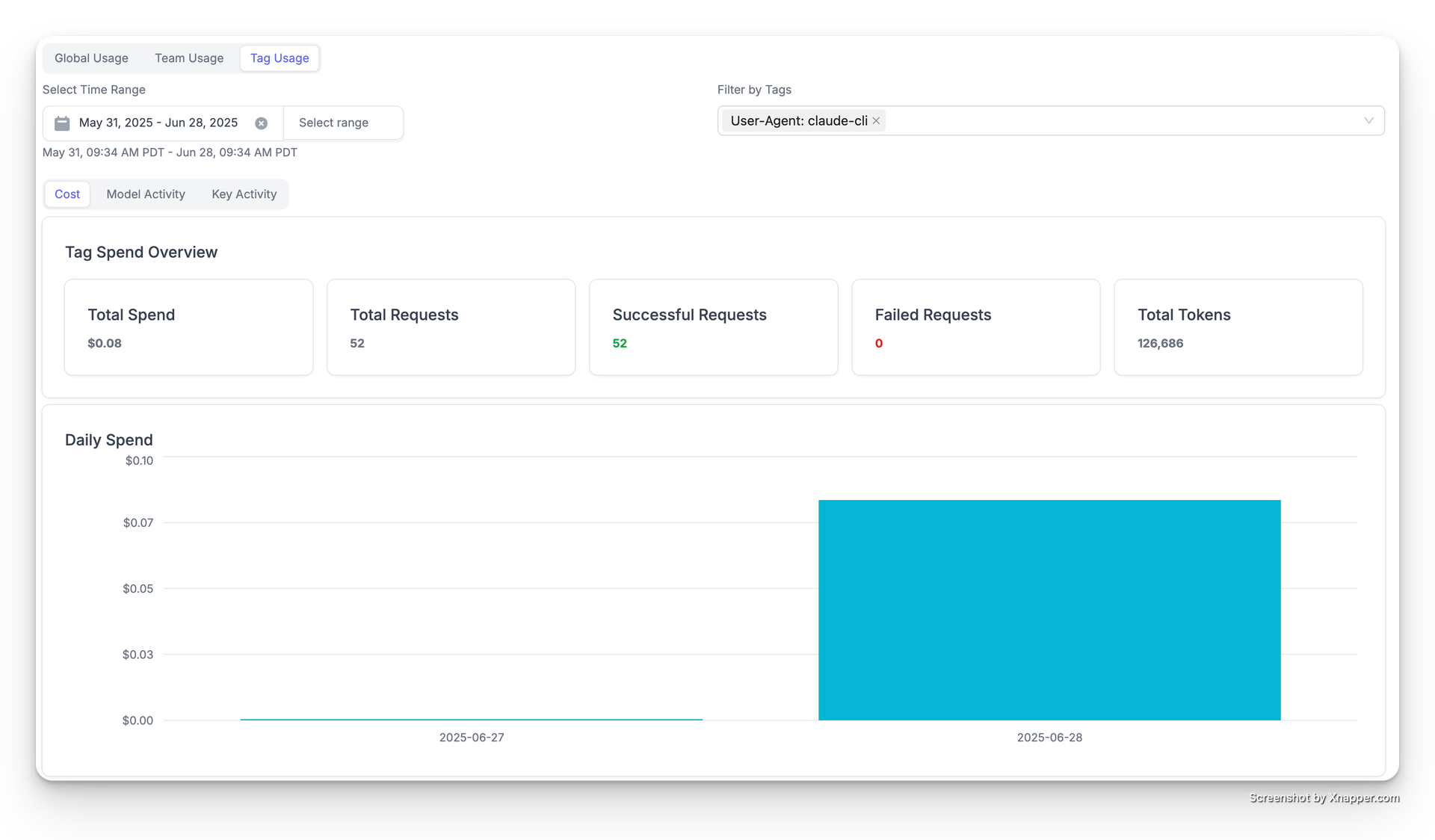The image size is (1435, 840).
Task: Open the Key Activity view
Action: (244, 194)
